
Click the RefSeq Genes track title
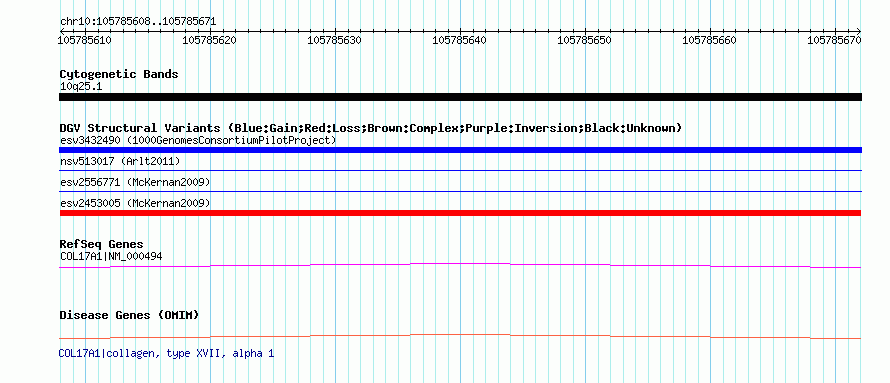tap(102, 244)
